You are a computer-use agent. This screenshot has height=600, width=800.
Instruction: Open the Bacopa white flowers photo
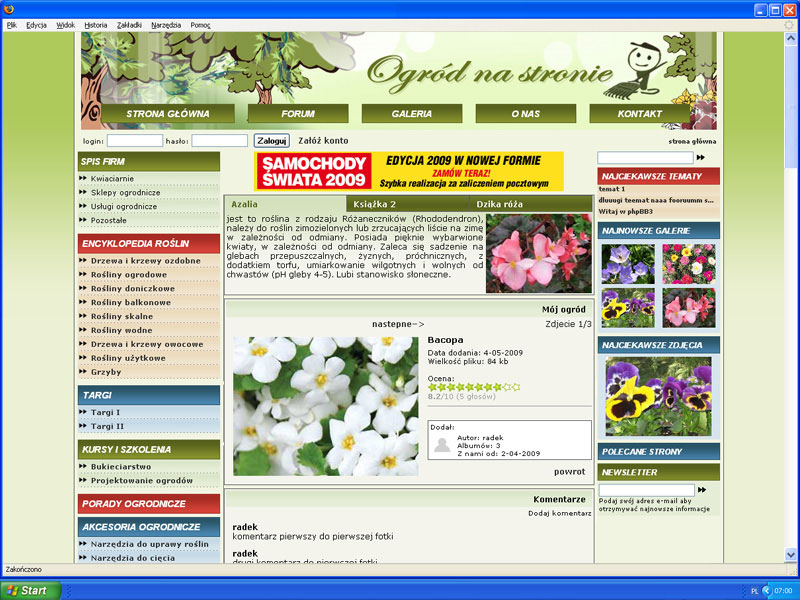tap(326, 406)
